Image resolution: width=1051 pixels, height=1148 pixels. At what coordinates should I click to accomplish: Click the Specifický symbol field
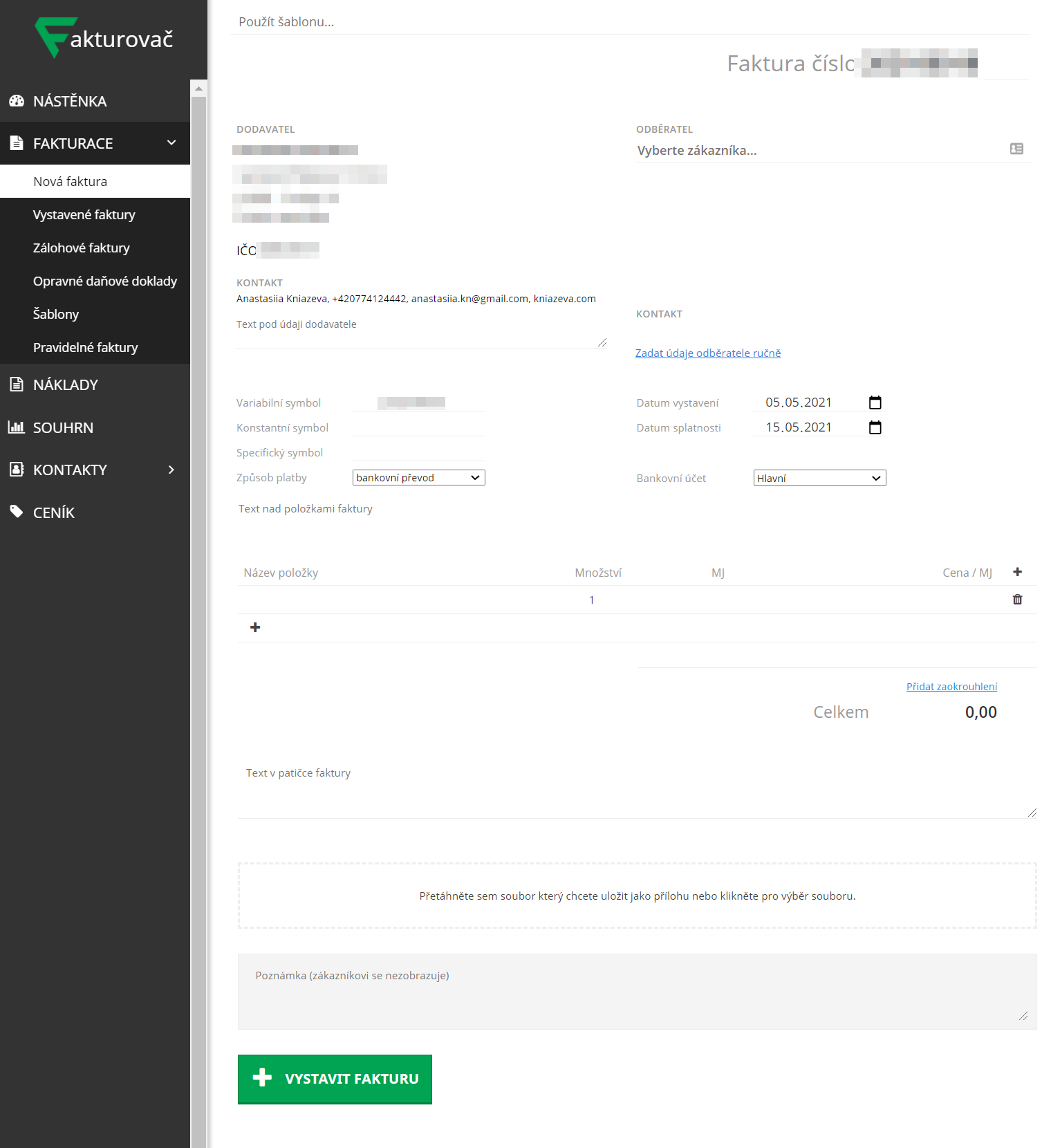coord(419,452)
